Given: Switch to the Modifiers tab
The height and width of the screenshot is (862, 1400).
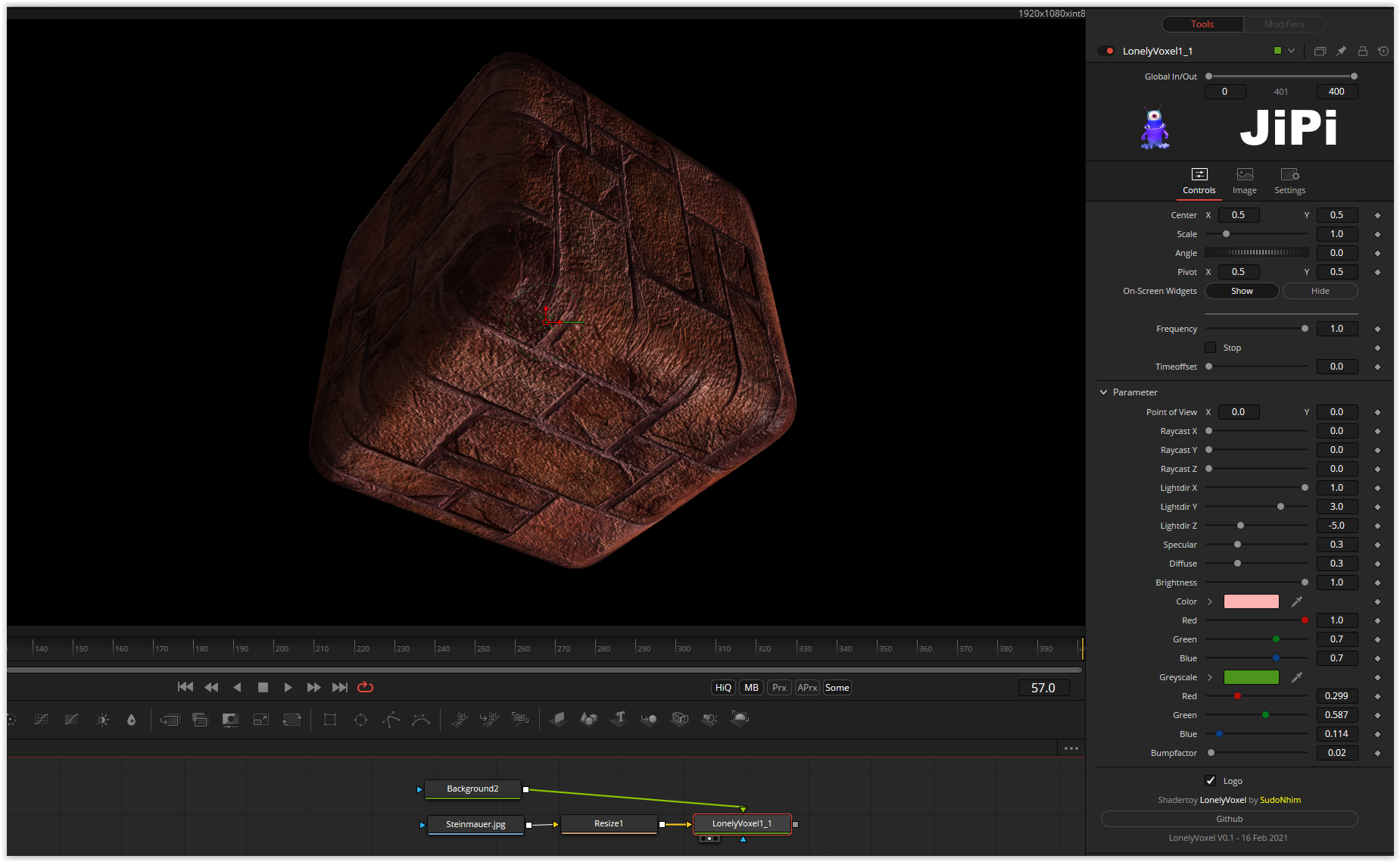Looking at the screenshot, I should point(1284,24).
